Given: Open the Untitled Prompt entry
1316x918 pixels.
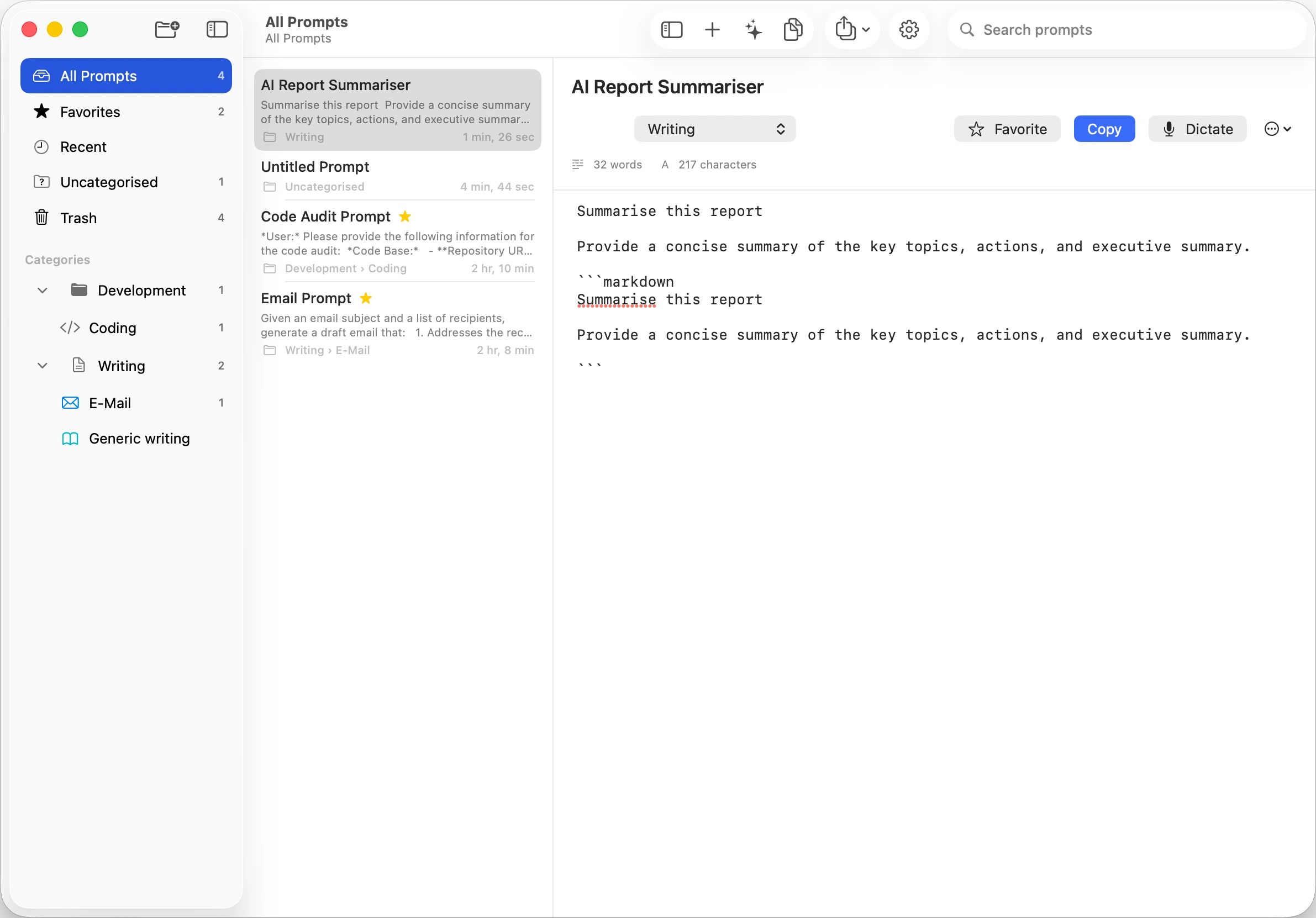Looking at the screenshot, I should coord(398,176).
